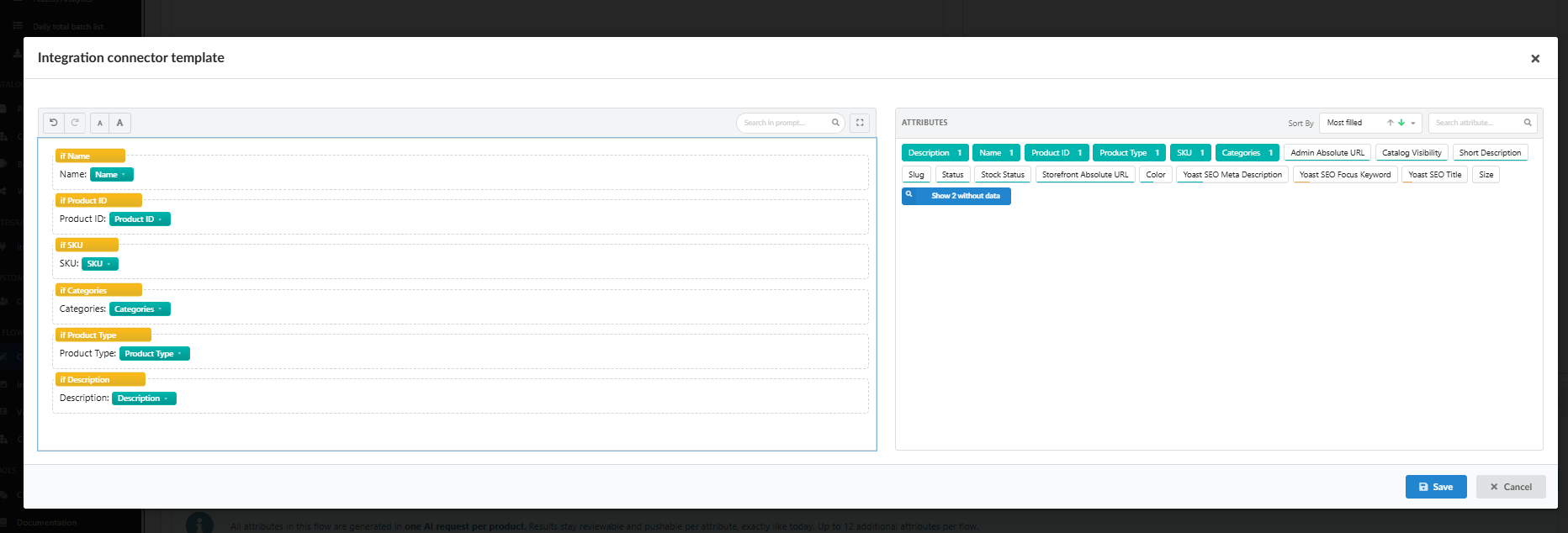Viewport: 1568px width, 533px height.
Task: Add the Size attribute
Action: (x=1486, y=175)
